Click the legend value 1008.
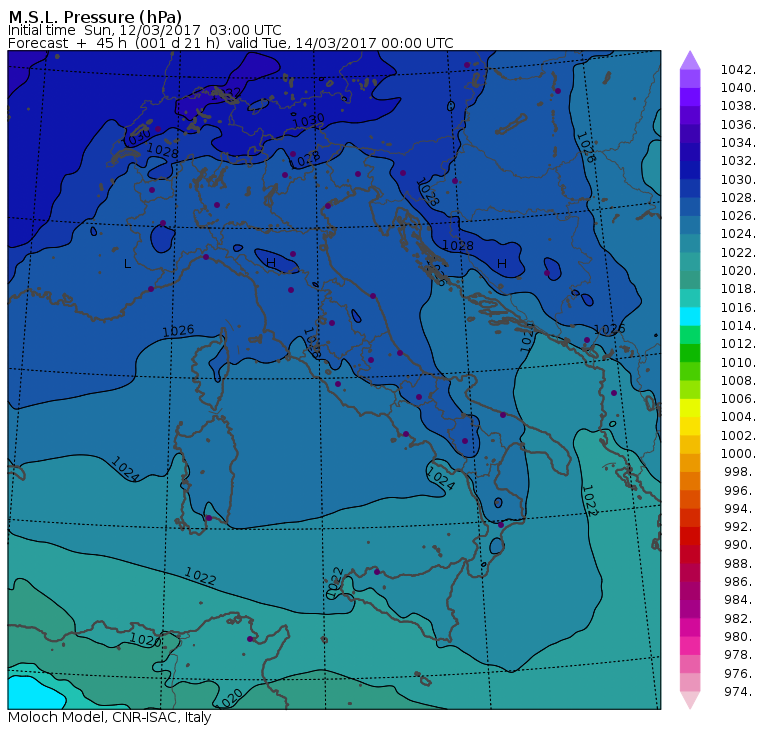Image resolution: width=760 pixels, height=731 pixels. pos(738,381)
